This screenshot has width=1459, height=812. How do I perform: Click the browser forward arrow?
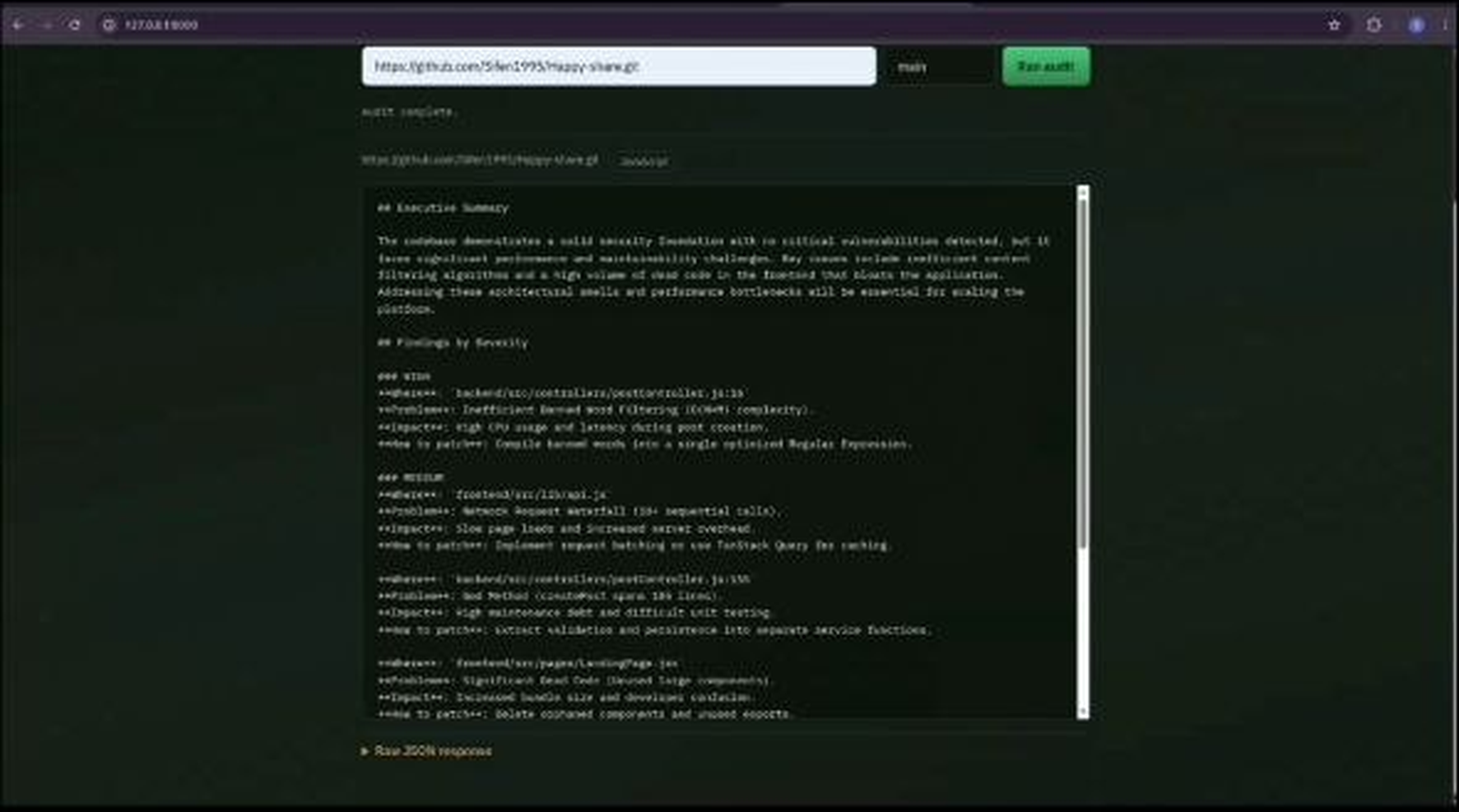coord(46,25)
